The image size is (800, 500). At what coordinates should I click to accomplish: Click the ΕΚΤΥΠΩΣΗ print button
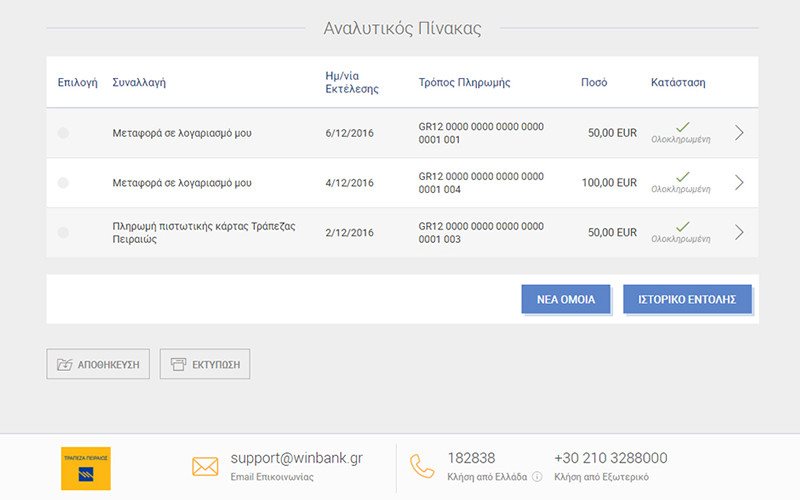205,365
